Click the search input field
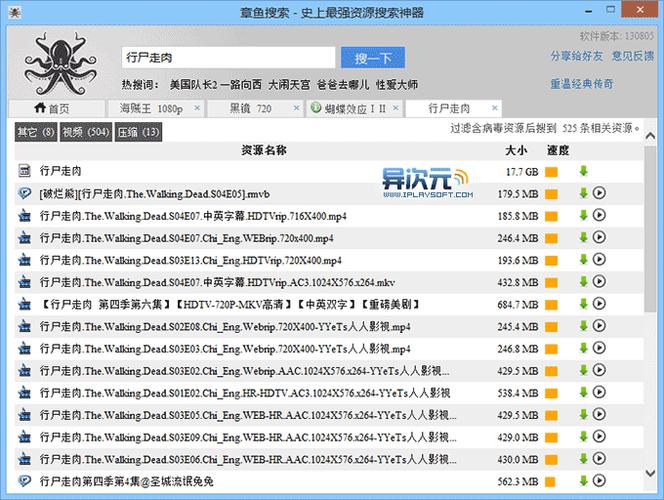This screenshot has height=500, width=664. pos(227,57)
